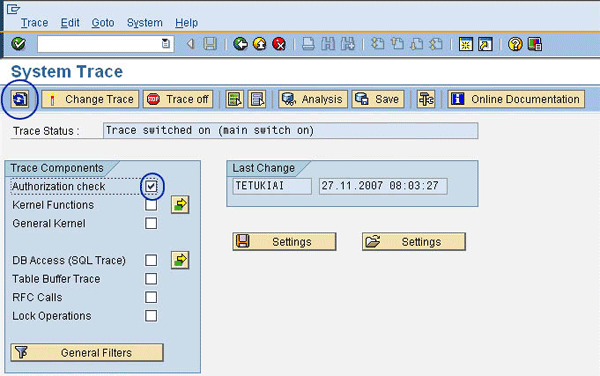This screenshot has width=600, height=376.
Task: Click second trace list icon left of Analysis
Action: 257,99
